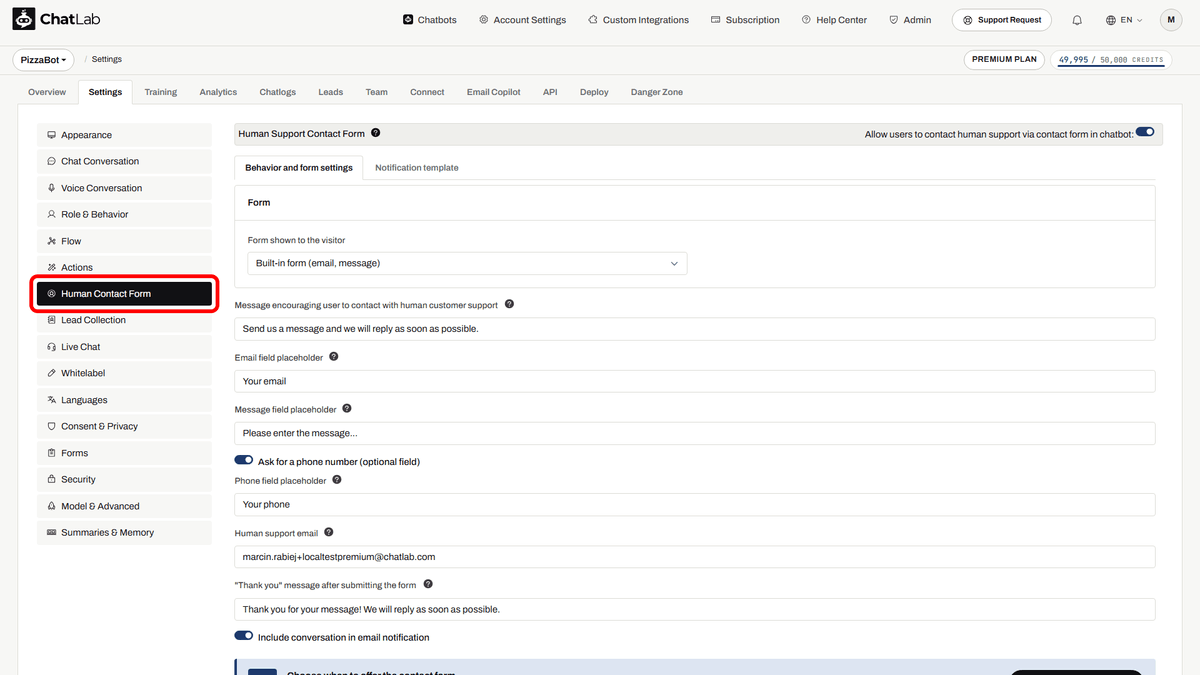Open Help Center in top navigation
This screenshot has width=1200, height=675.
pyautogui.click(x=835, y=20)
